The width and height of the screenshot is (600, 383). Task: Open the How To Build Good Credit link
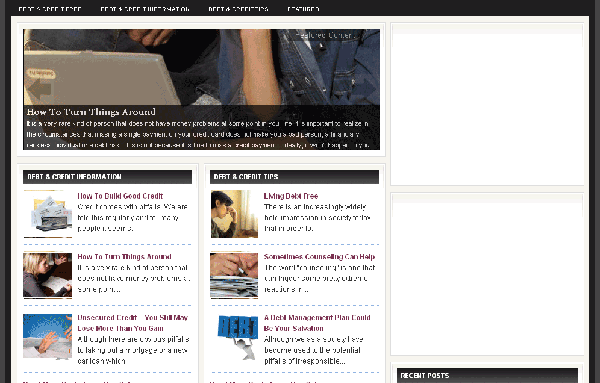120,196
